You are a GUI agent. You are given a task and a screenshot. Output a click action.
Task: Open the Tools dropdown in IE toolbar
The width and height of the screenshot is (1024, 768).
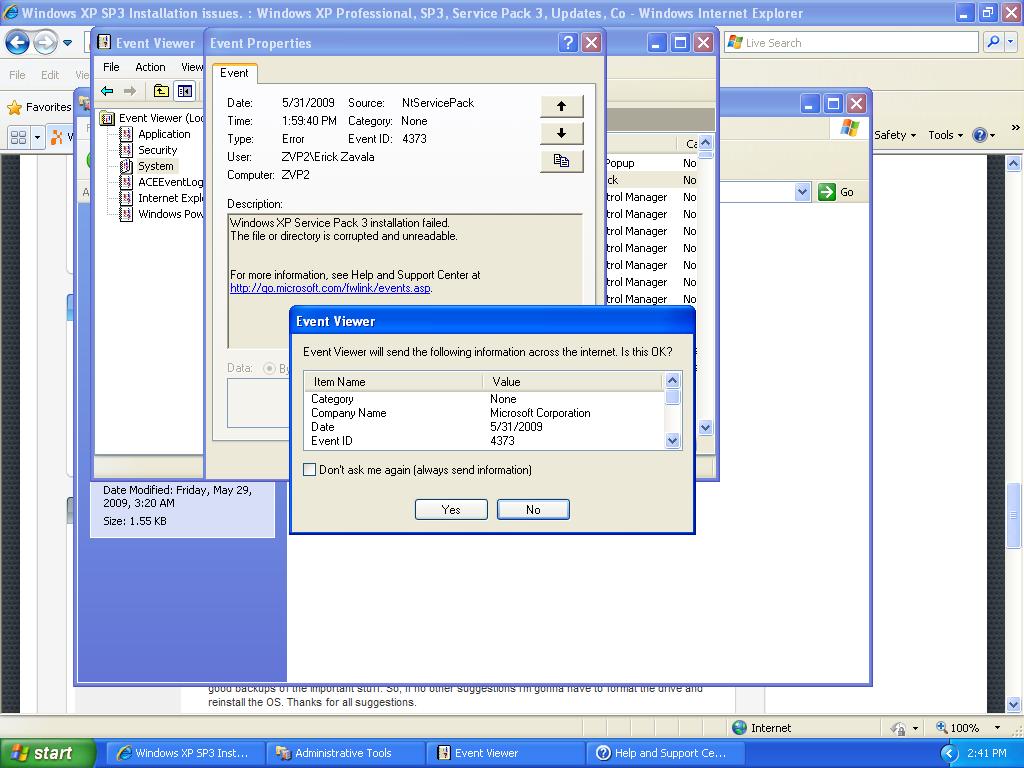[x=945, y=135]
